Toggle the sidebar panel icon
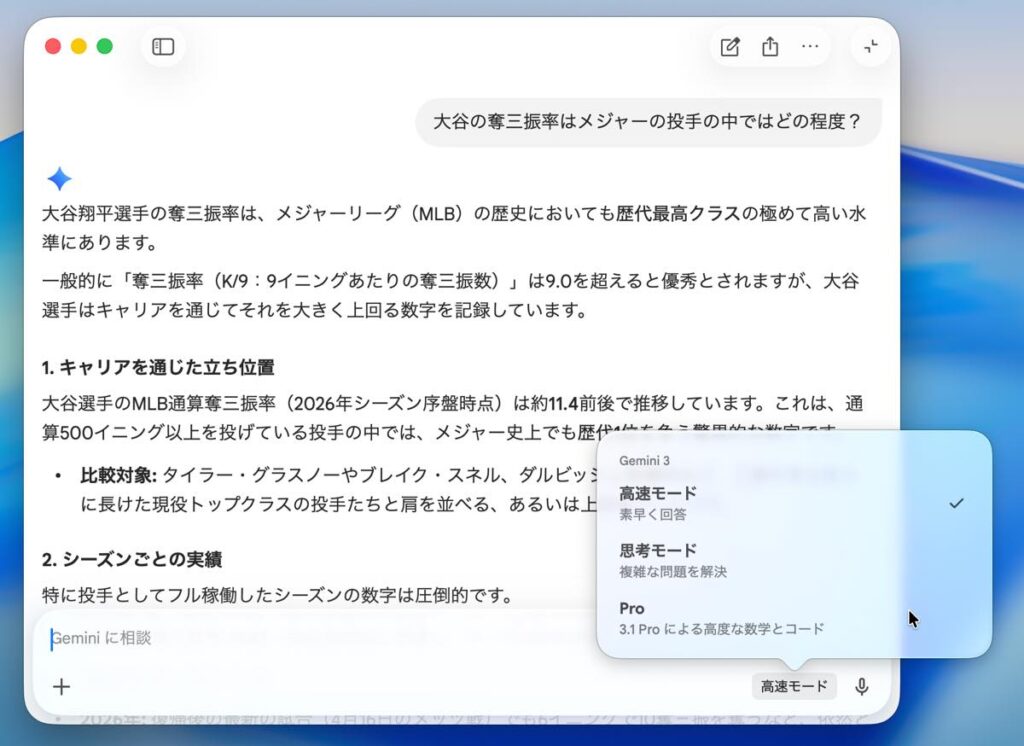 pos(163,47)
